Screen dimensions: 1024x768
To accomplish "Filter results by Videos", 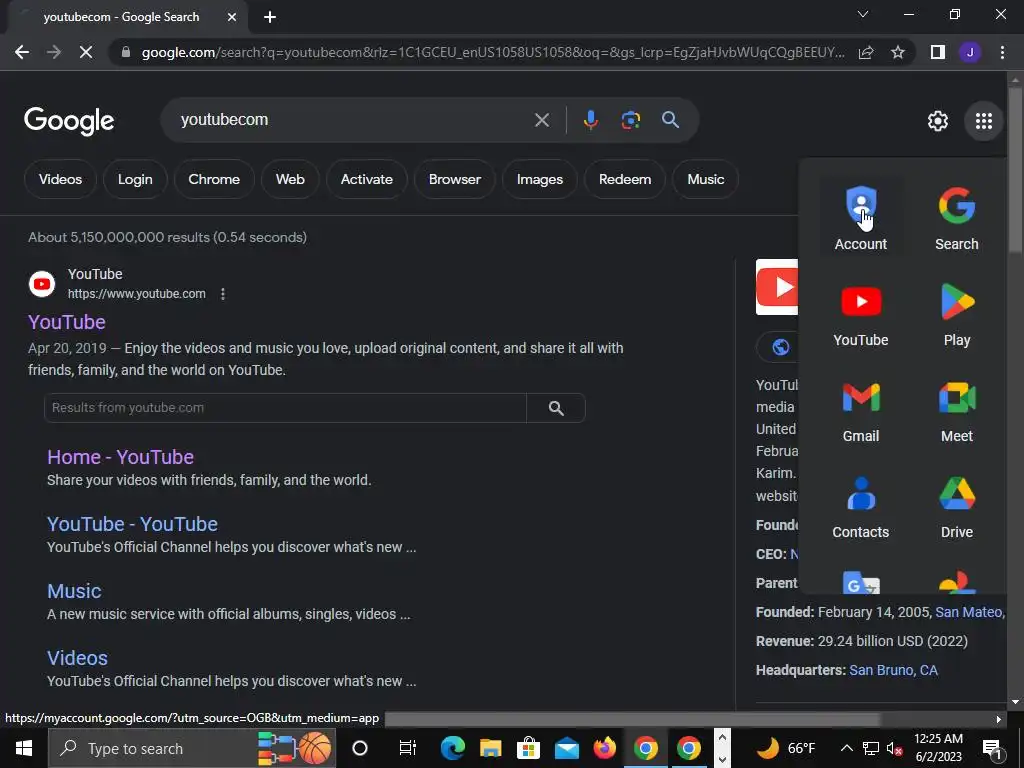I will click(60, 180).
